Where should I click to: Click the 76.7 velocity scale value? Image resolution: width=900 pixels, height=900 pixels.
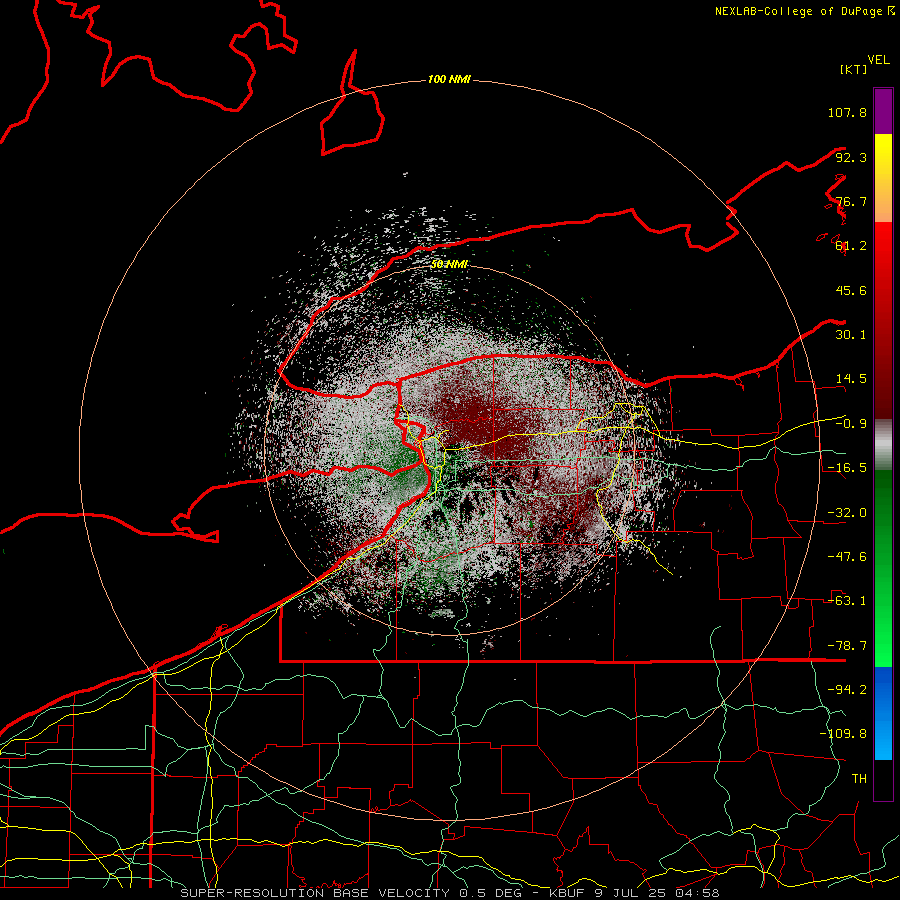(851, 201)
